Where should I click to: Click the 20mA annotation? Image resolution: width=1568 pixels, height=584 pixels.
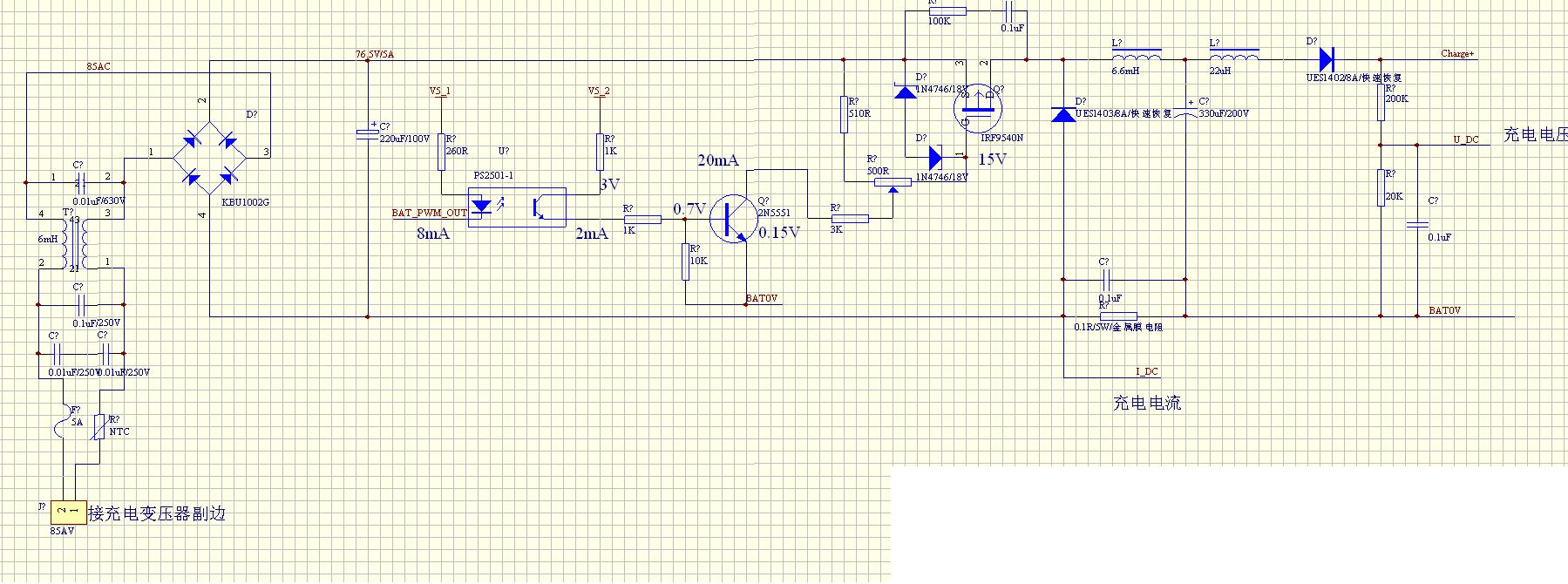(x=718, y=160)
